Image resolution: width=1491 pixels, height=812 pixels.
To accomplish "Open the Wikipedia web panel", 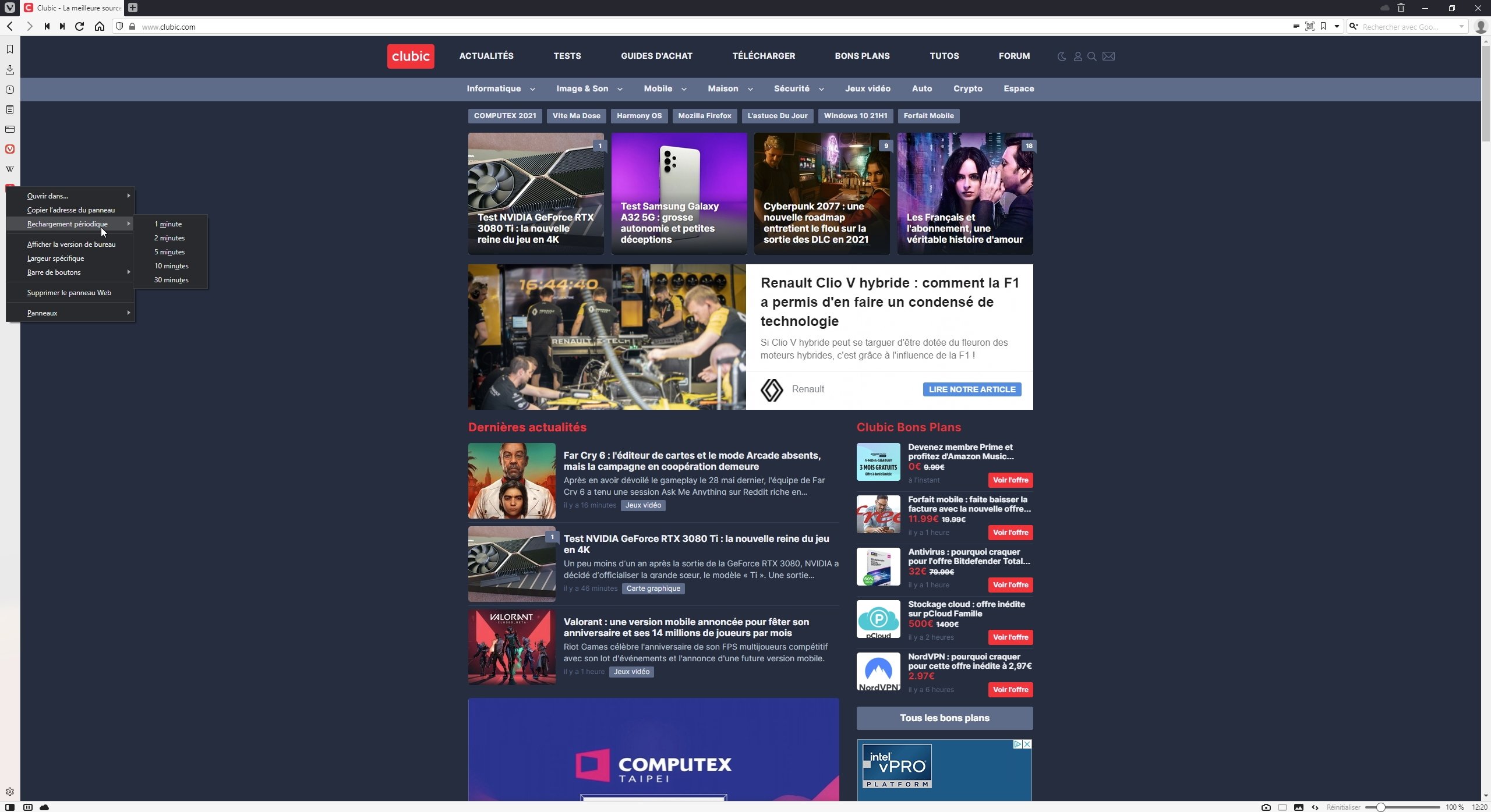I will pyautogui.click(x=10, y=169).
